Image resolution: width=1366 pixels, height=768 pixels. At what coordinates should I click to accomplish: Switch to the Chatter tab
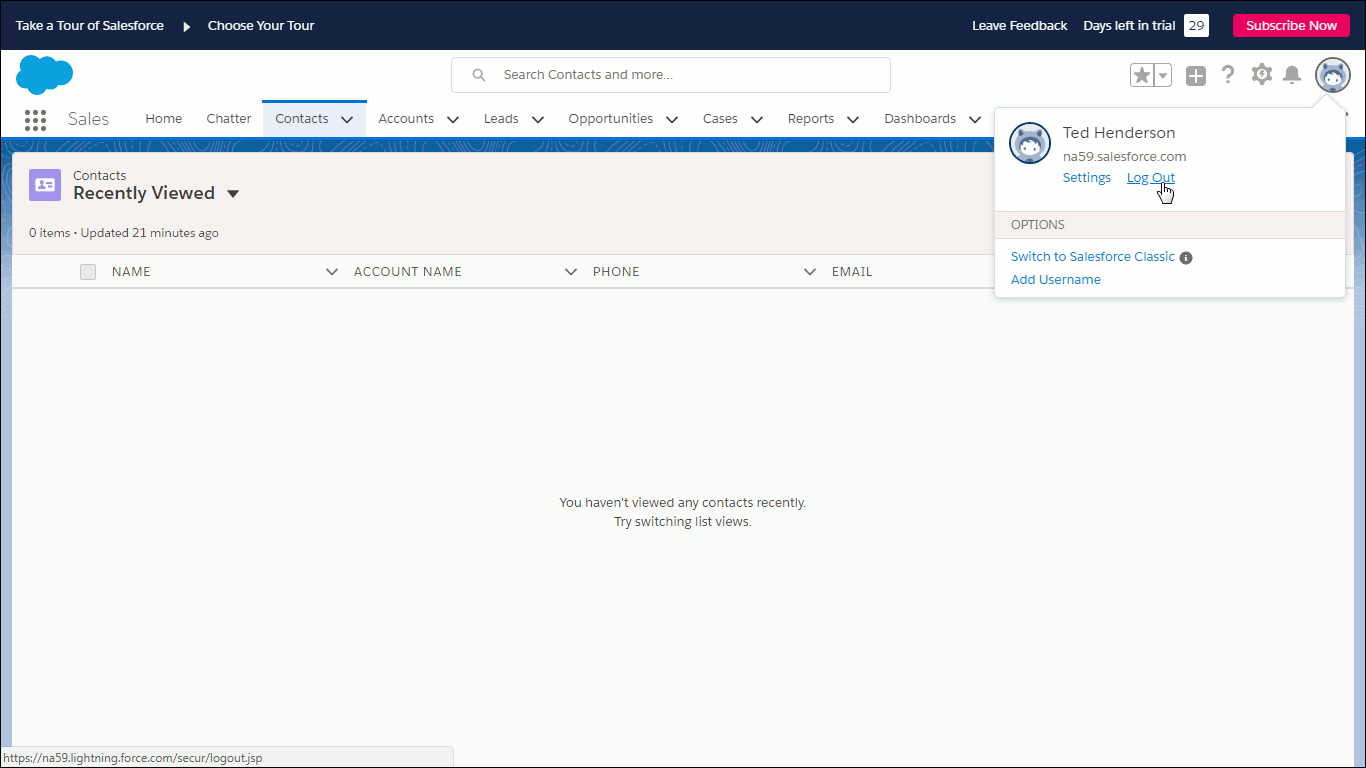(228, 119)
